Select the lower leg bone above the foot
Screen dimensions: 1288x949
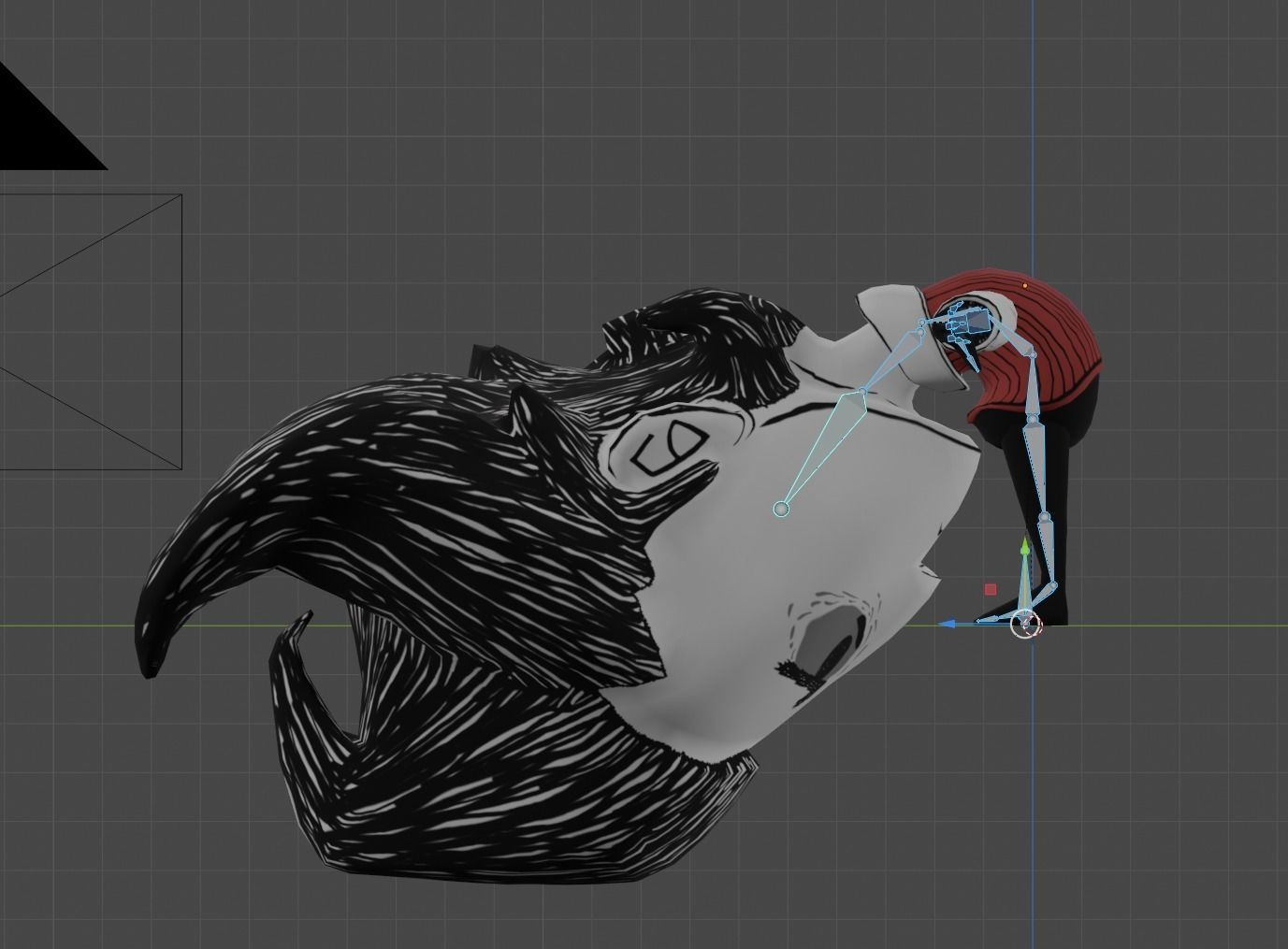tap(1049, 552)
